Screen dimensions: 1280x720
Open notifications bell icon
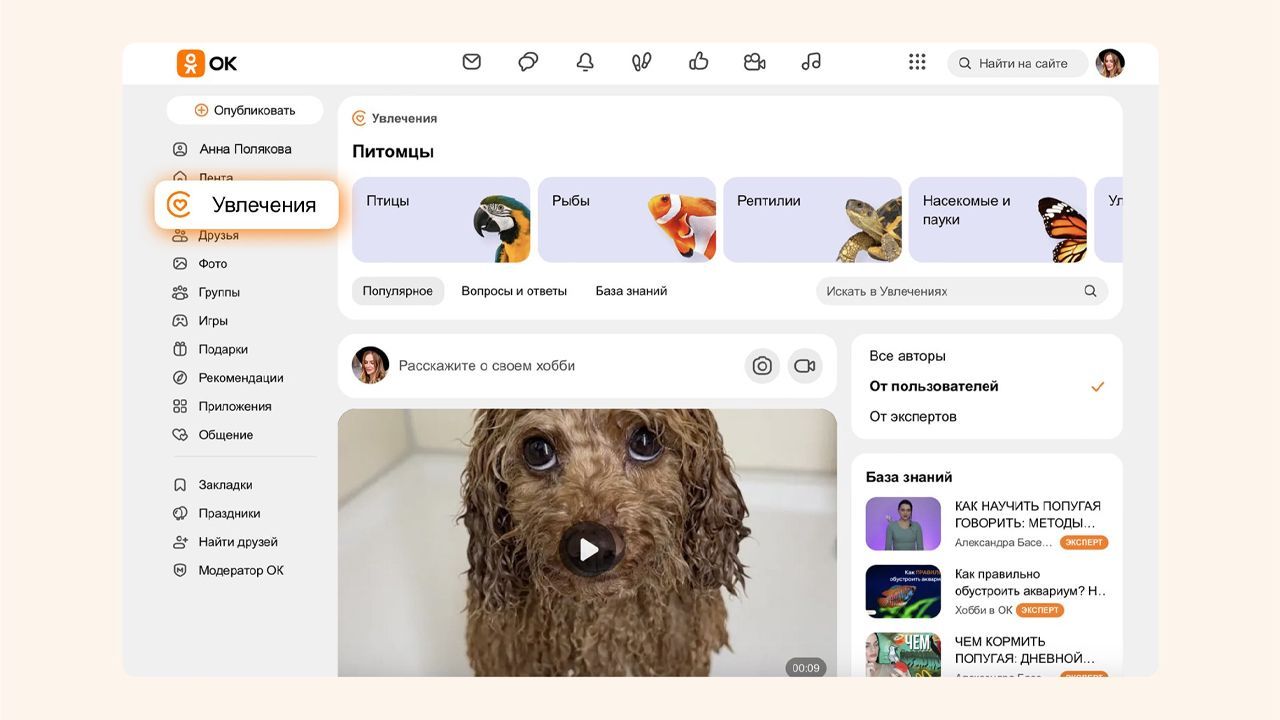click(x=585, y=62)
